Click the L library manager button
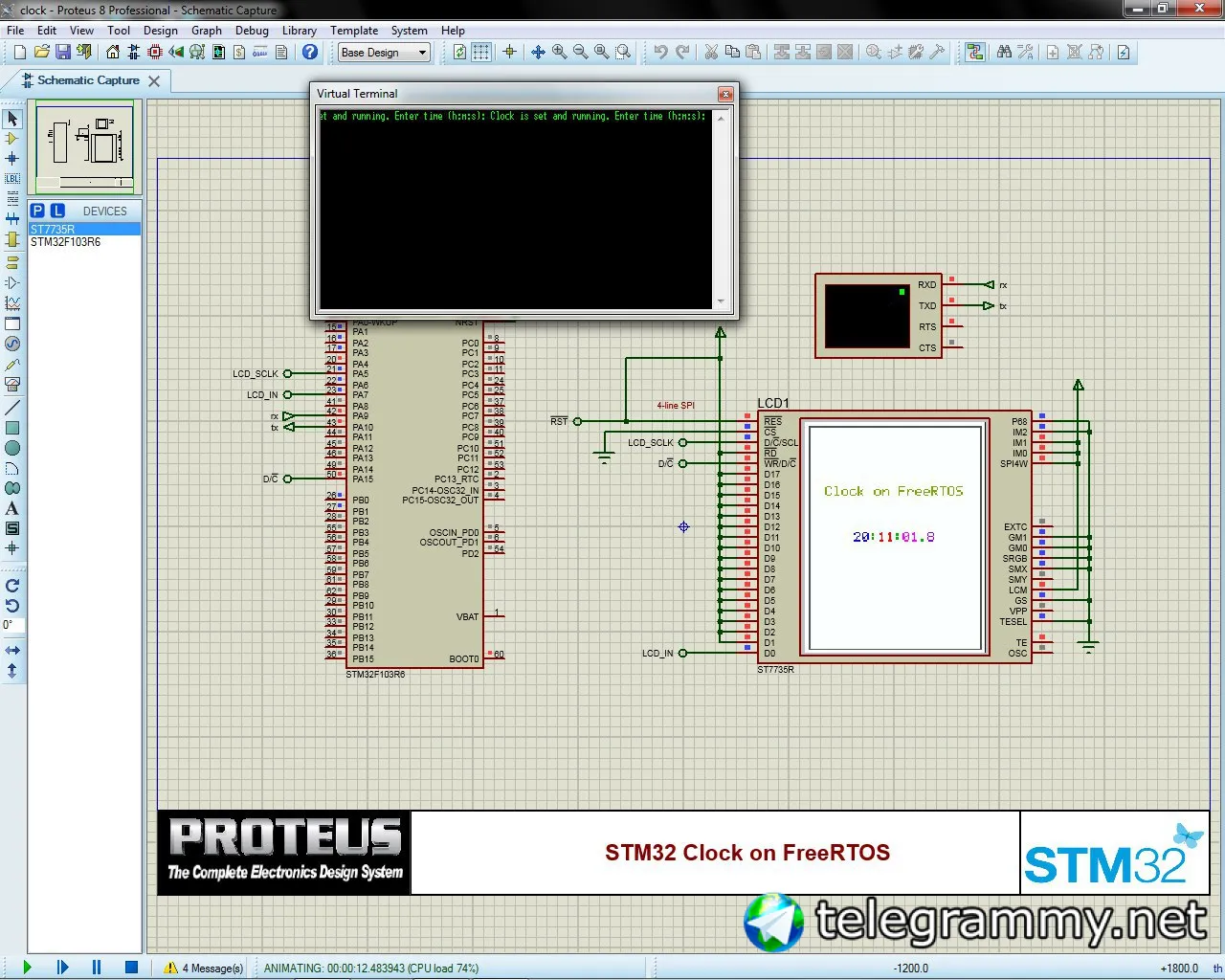 (57, 211)
